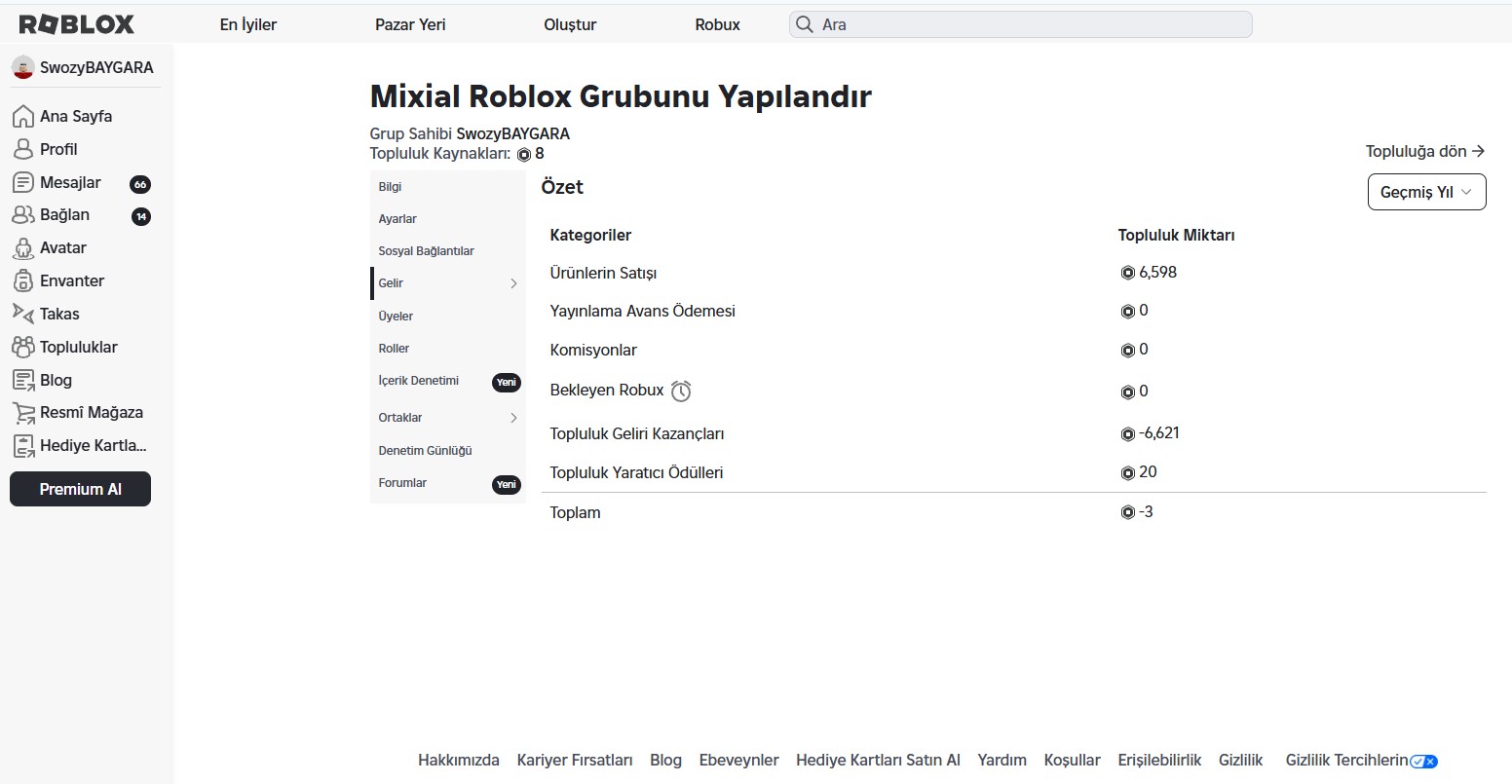1512x784 pixels.
Task: Select the Üyeler tab
Action: (448, 317)
